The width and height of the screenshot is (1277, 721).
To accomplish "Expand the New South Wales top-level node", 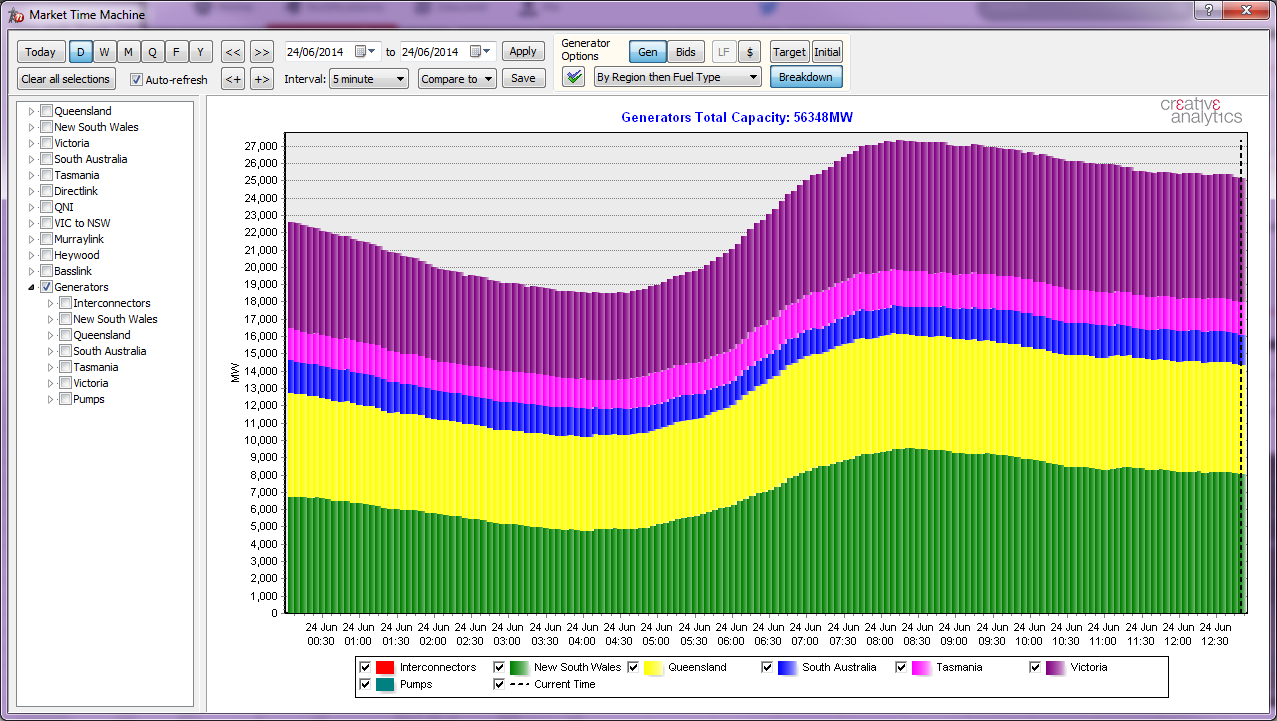I will tap(31, 127).
